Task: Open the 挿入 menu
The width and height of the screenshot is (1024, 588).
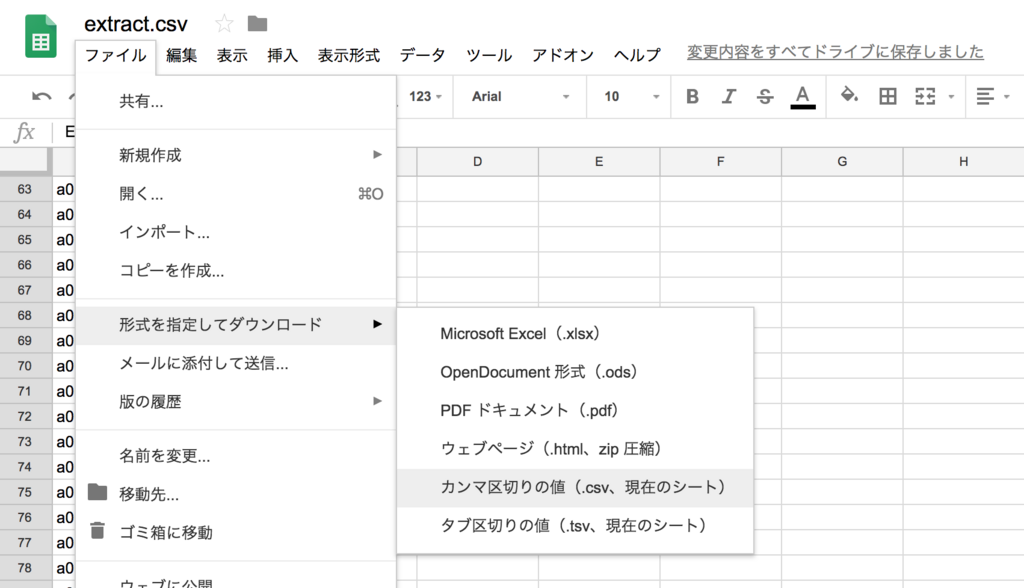Action: (282, 56)
